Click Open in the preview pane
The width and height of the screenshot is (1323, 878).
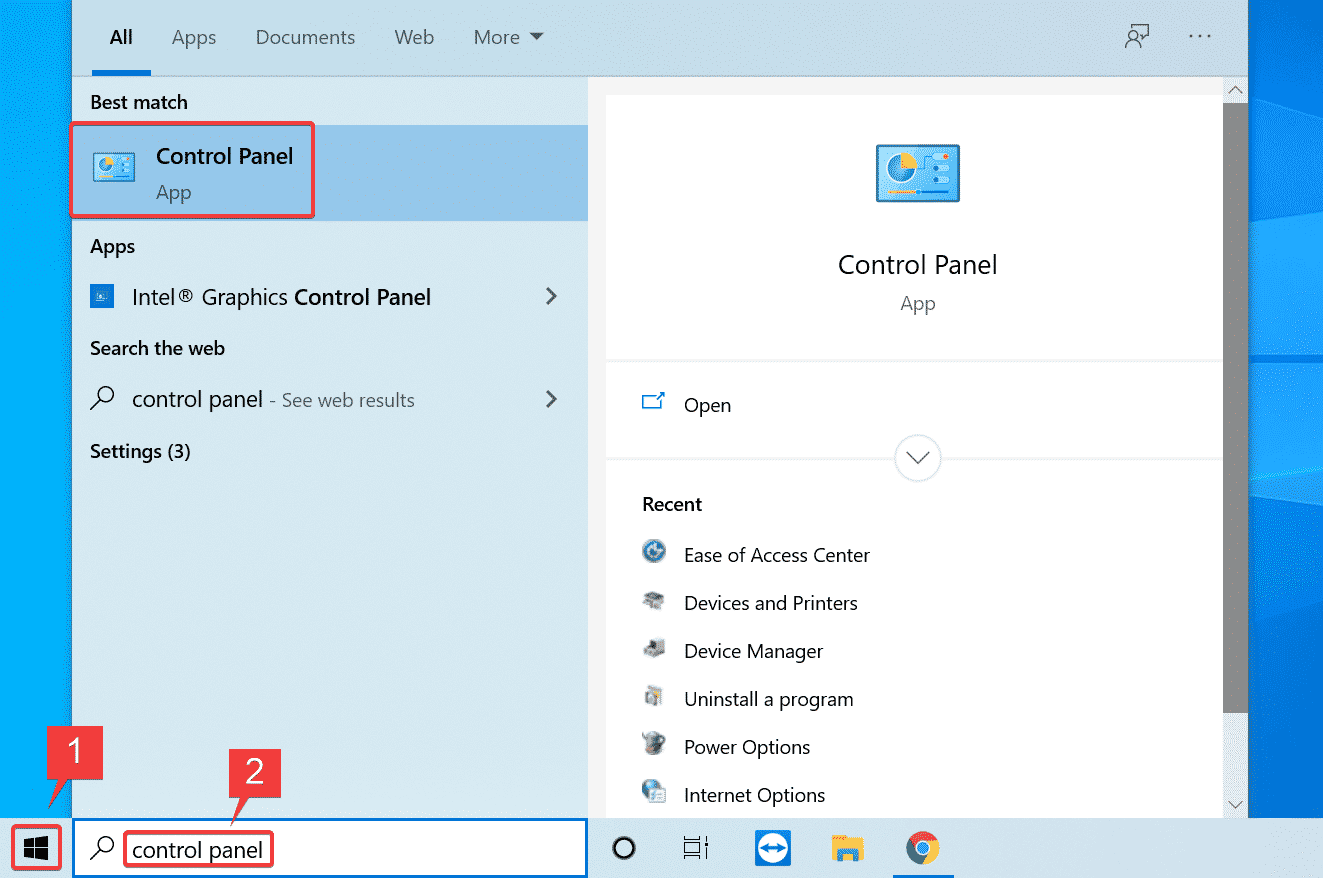click(x=707, y=405)
